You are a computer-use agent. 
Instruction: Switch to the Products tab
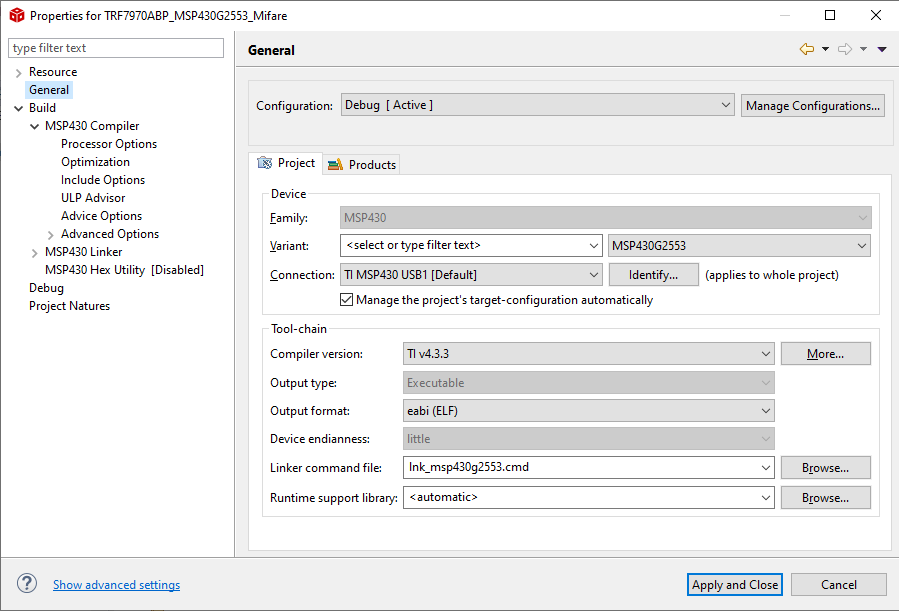tap(362, 165)
